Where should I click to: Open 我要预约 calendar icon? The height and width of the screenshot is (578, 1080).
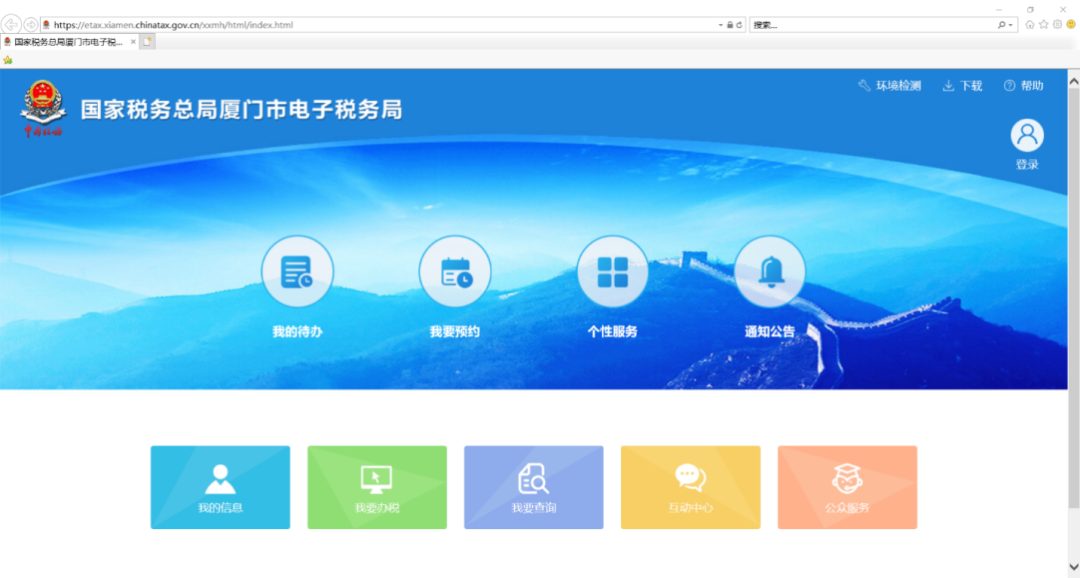455,271
